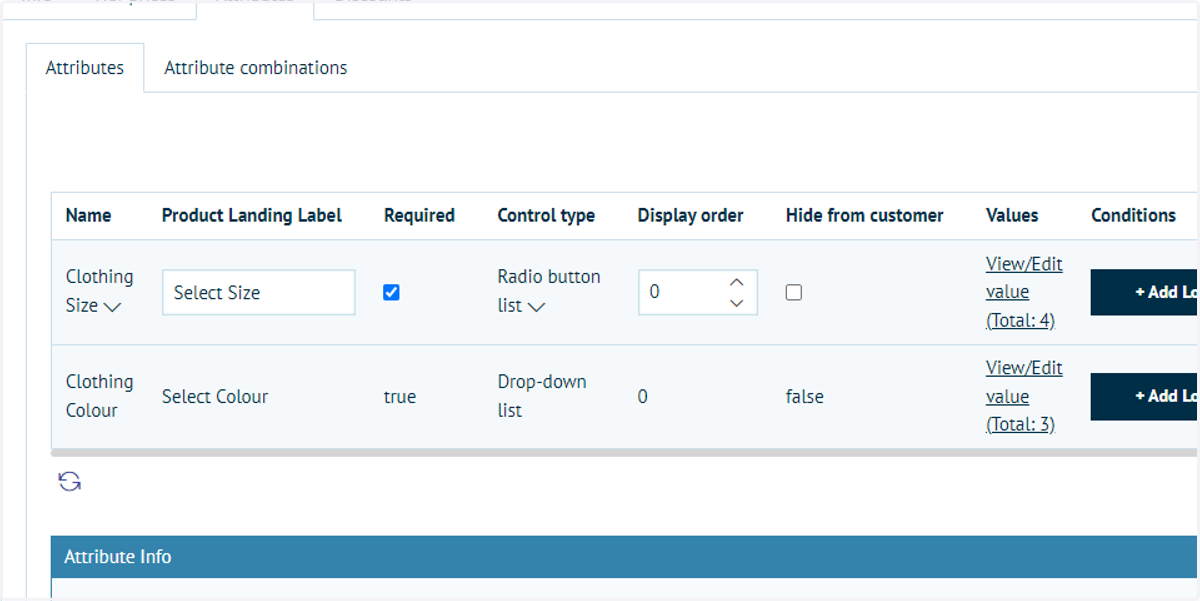Image resolution: width=1200 pixels, height=601 pixels.
Task: Click the Attribute Info panel header
Action: tap(625, 557)
